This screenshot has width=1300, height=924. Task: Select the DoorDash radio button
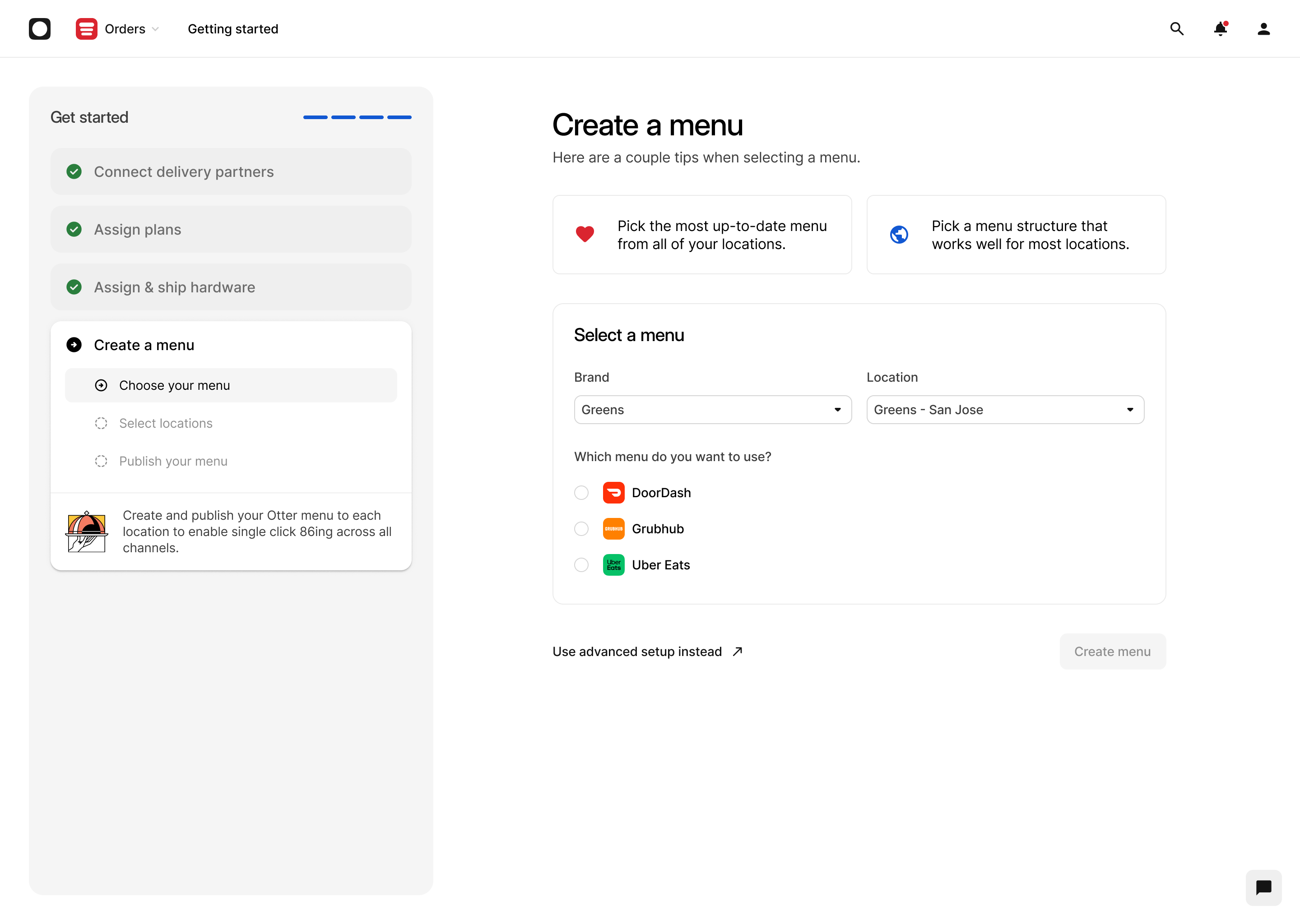pyautogui.click(x=581, y=493)
